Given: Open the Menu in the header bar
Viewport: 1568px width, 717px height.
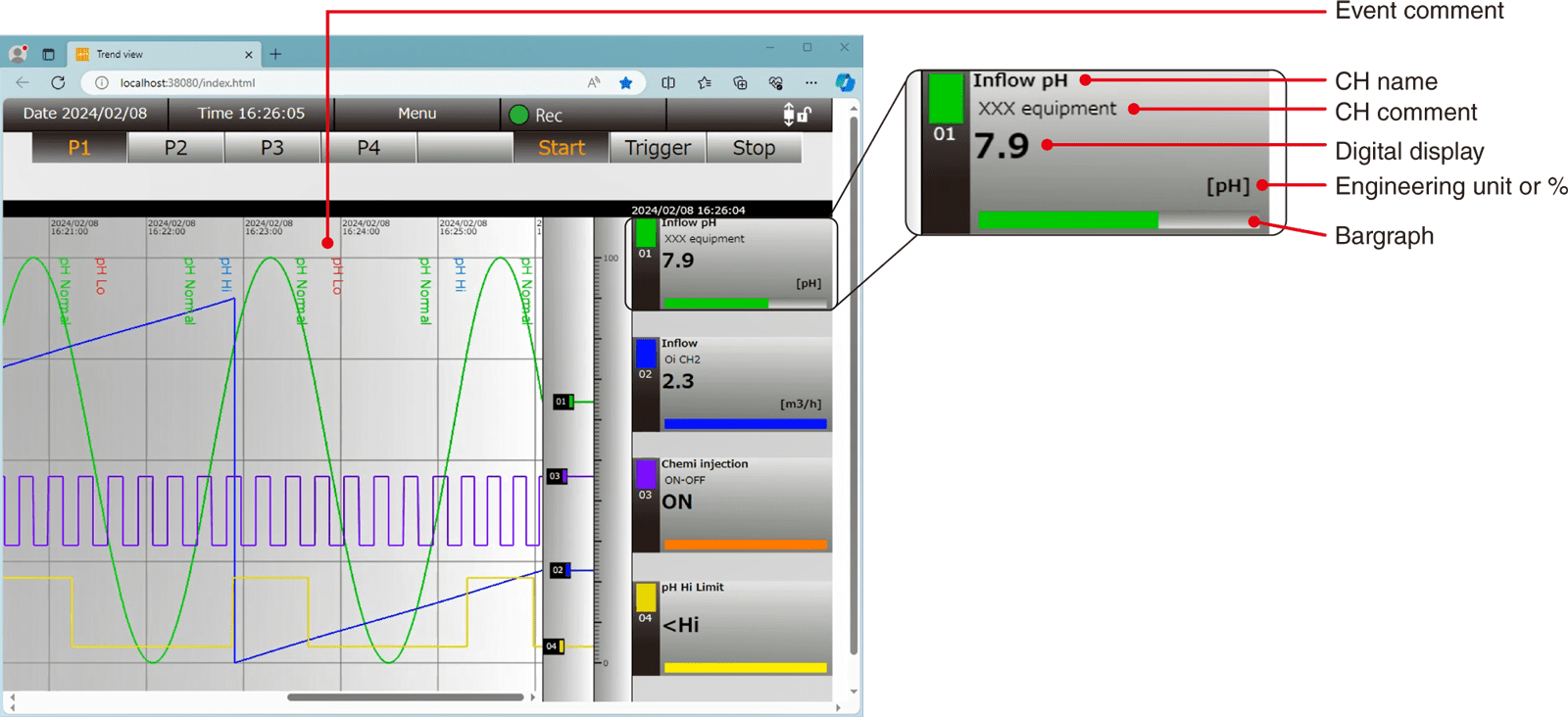Looking at the screenshot, I should click(x=416, y=114).
